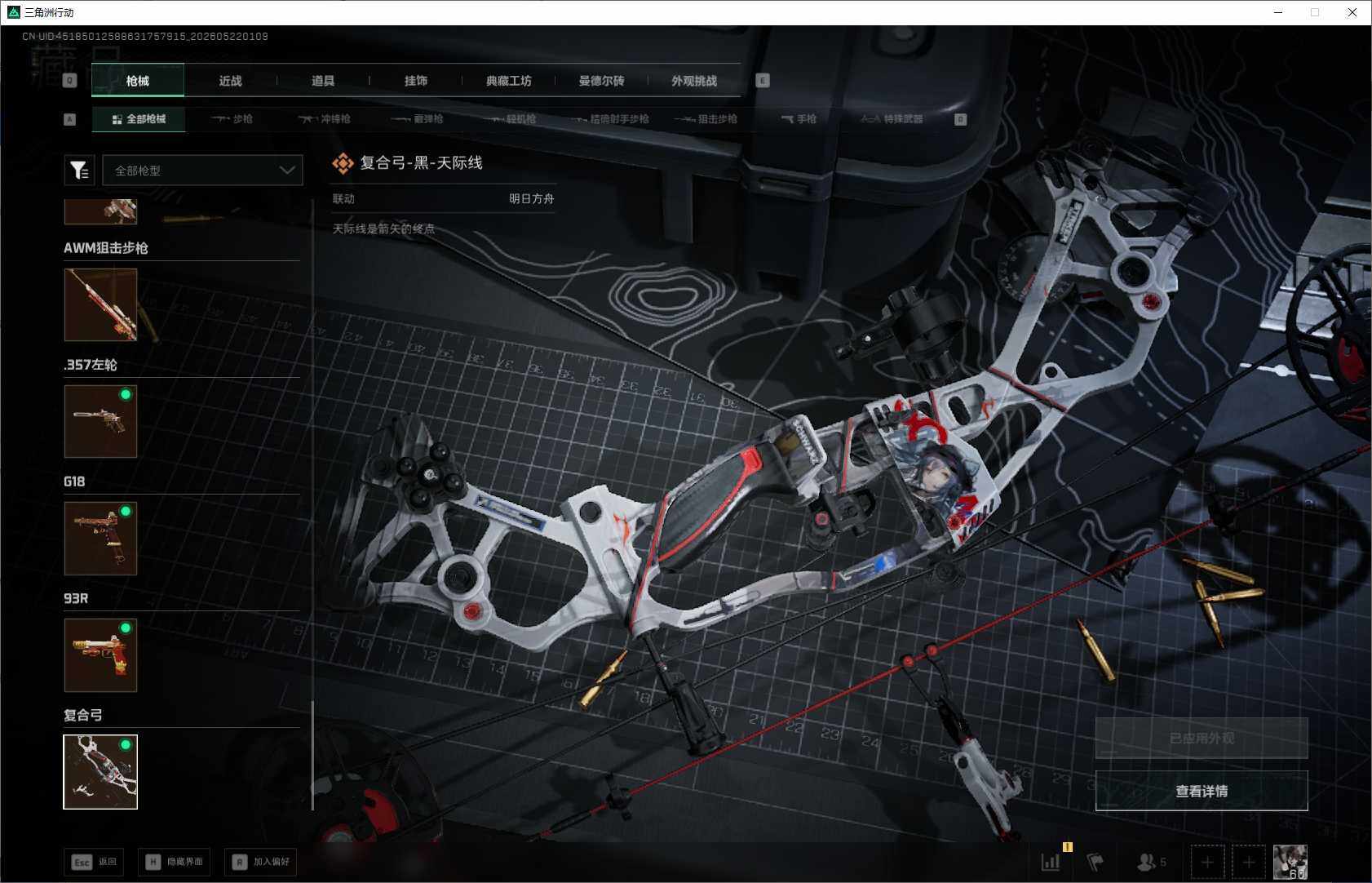The width and height of the screenshot is (1372, 883).
Task: Open the 挂饰 charms tab
Action: [x=416, y=81]
